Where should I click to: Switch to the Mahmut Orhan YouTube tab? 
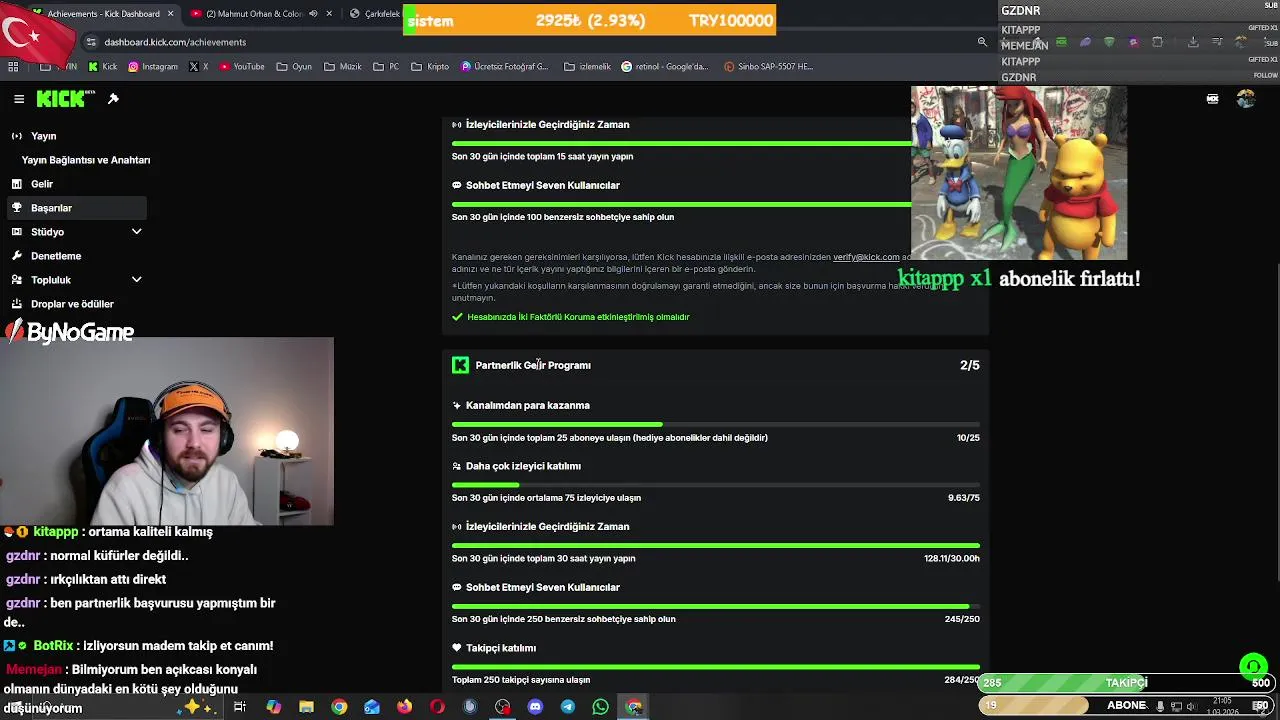(260, 14)
